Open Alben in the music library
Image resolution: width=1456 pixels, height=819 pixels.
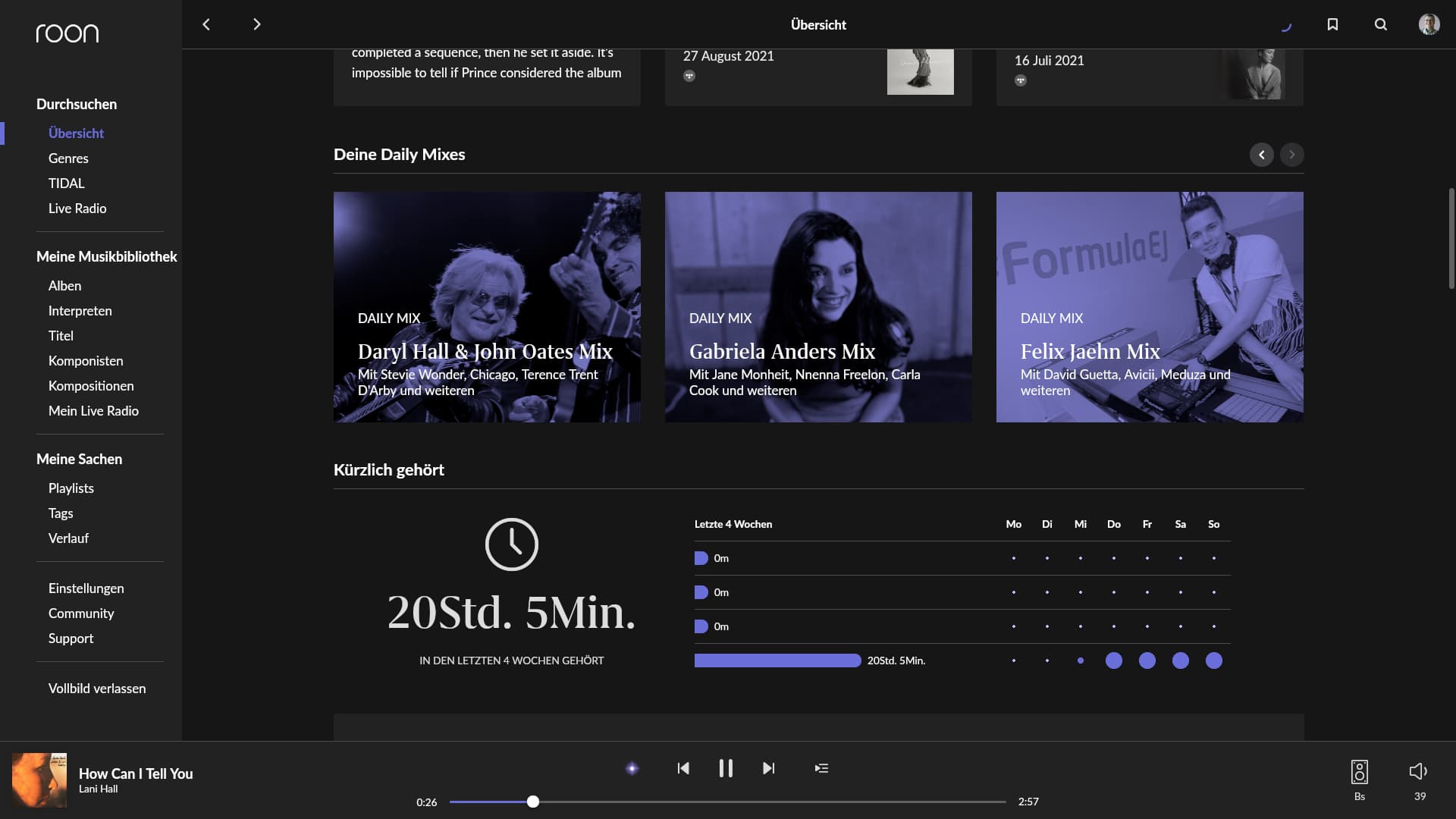pos(64,286)
